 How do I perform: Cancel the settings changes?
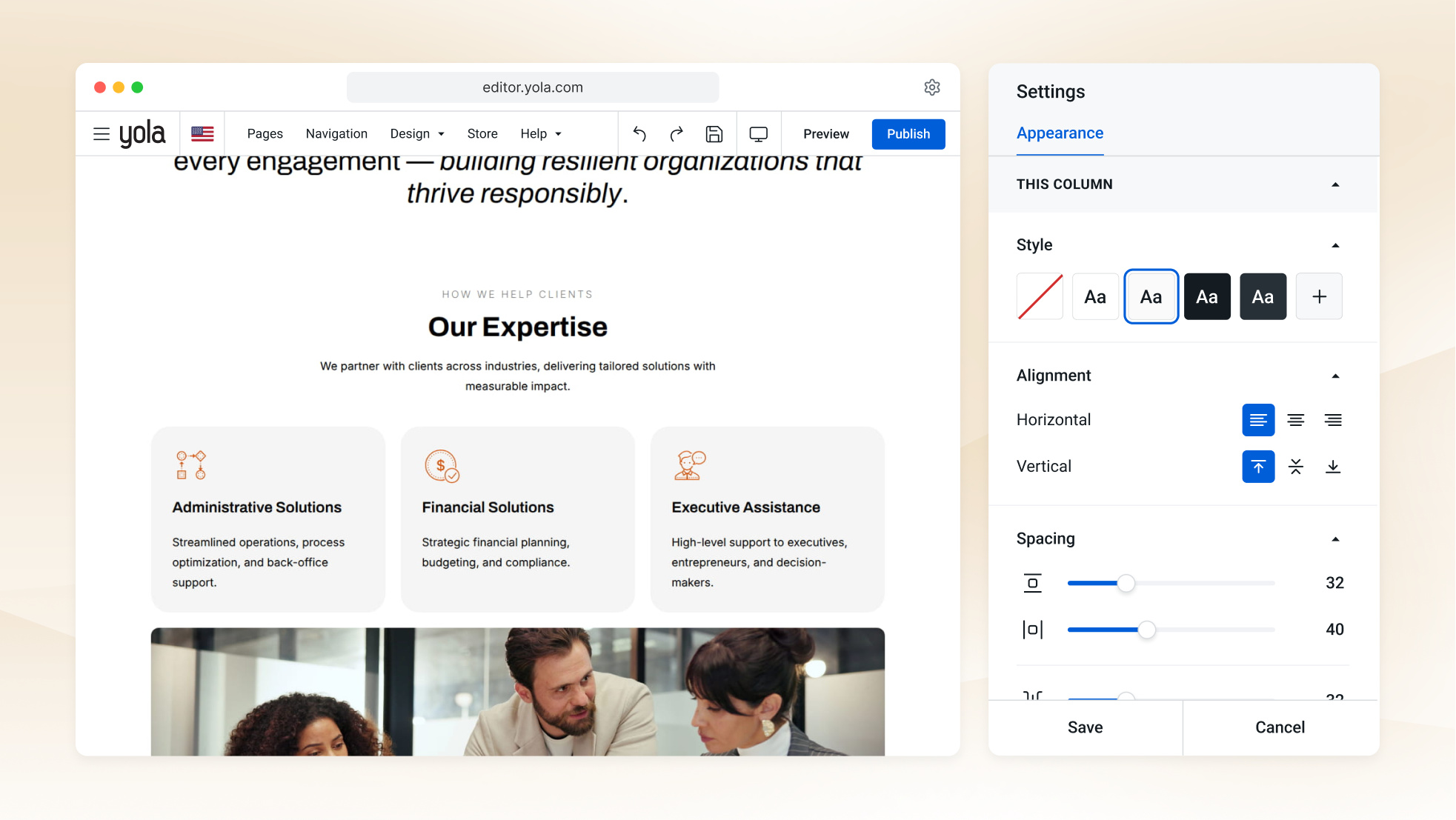(x=1280, y=727)
